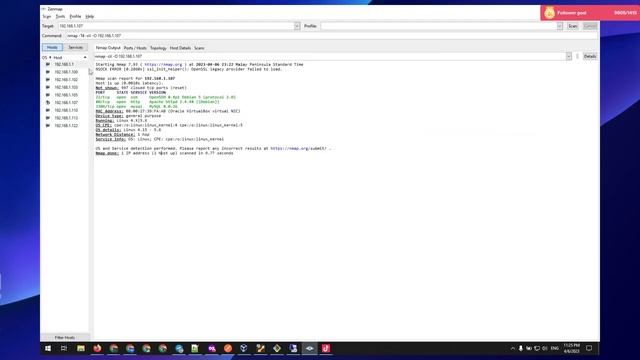The image size is (640, 360).
Task: Open the VirtualBox cube taskbar icon
Action: (244, 348)
